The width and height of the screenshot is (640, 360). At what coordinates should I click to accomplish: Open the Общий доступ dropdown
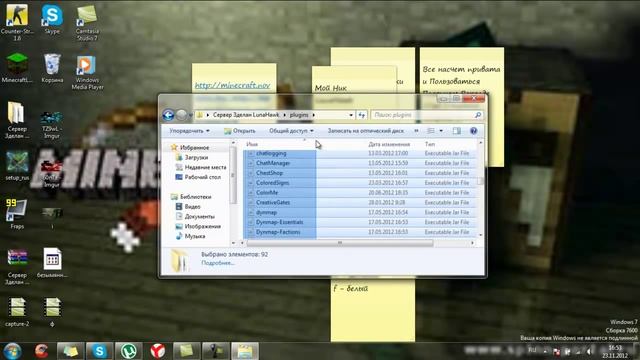[x=291, y=131]
